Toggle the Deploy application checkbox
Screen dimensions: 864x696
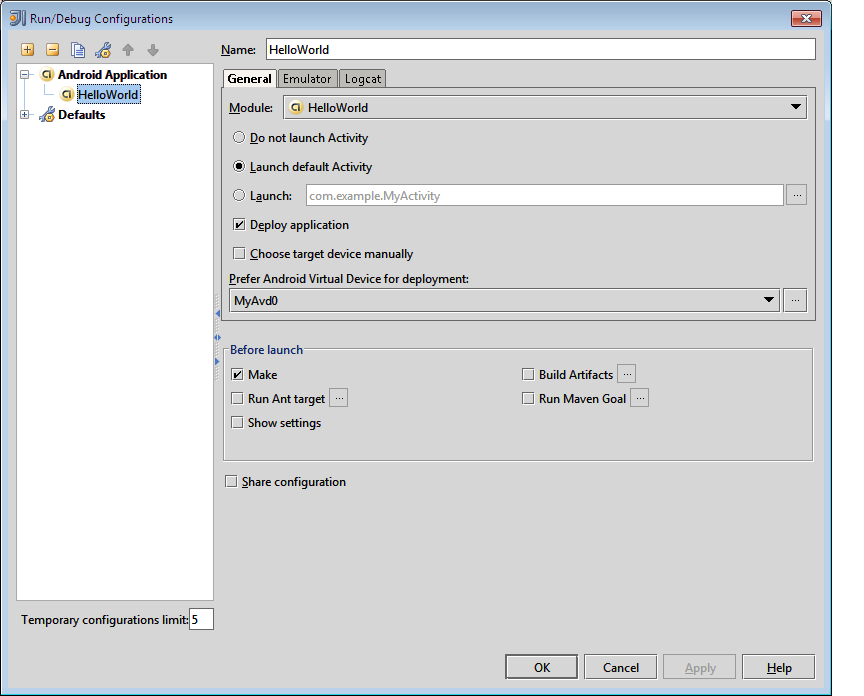click(x=239, y=224)
